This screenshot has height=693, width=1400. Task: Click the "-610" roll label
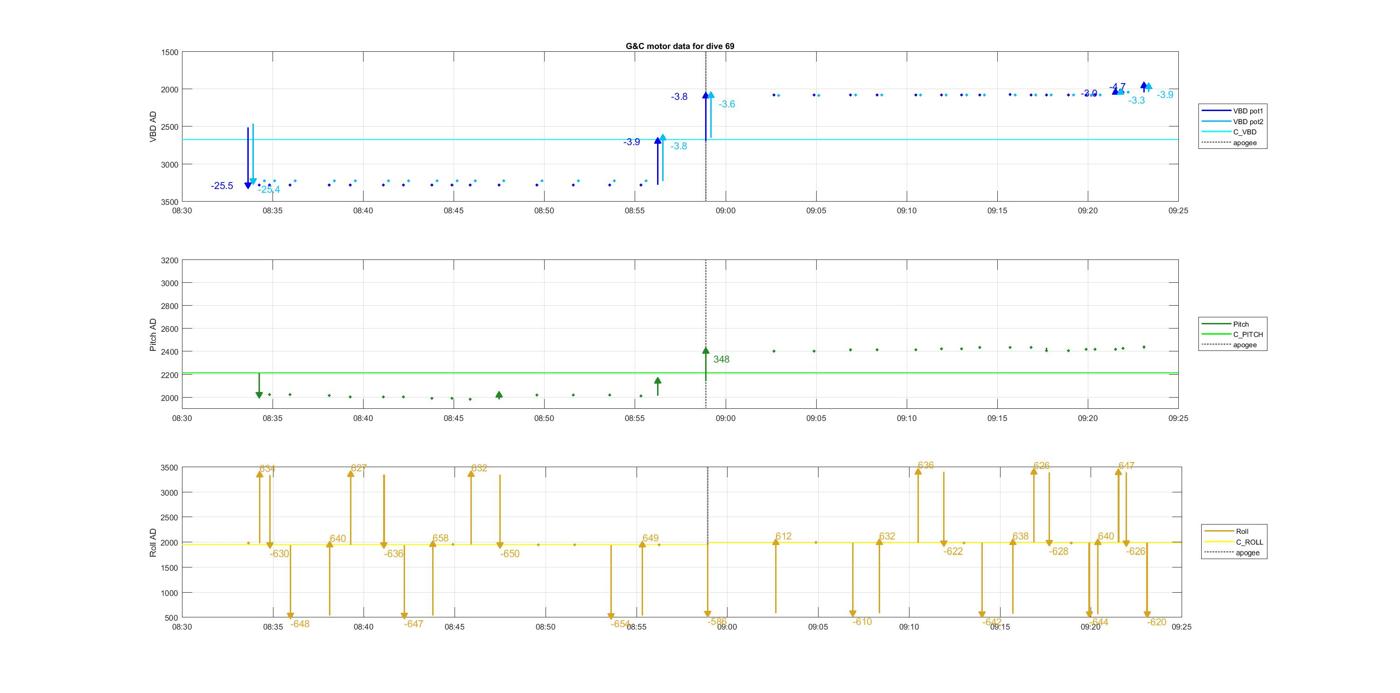(x=863, y=621)
